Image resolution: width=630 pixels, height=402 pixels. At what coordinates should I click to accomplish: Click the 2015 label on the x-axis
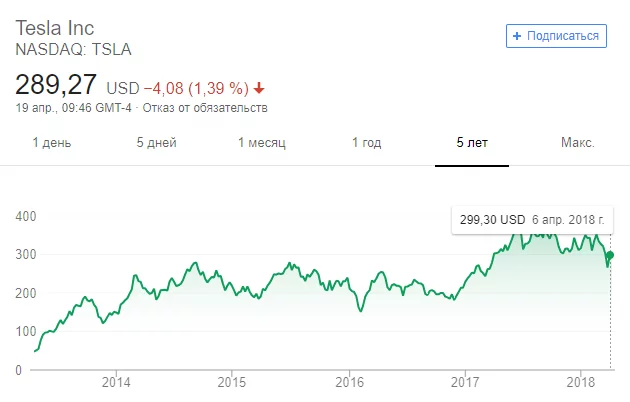[232, 382]
